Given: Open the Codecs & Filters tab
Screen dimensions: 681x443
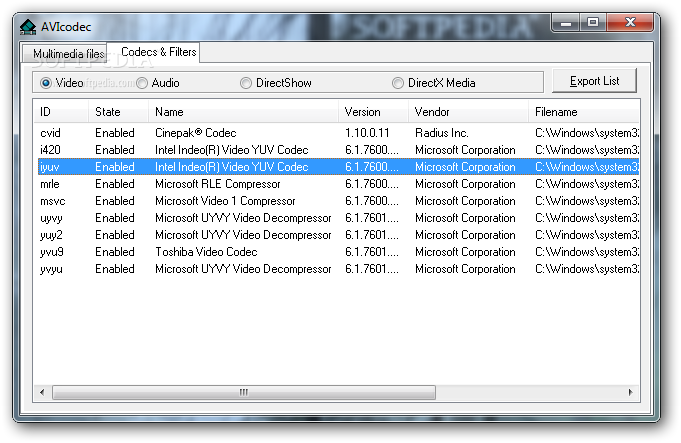Looking at the screenshot, I should (x=153, y=52).
